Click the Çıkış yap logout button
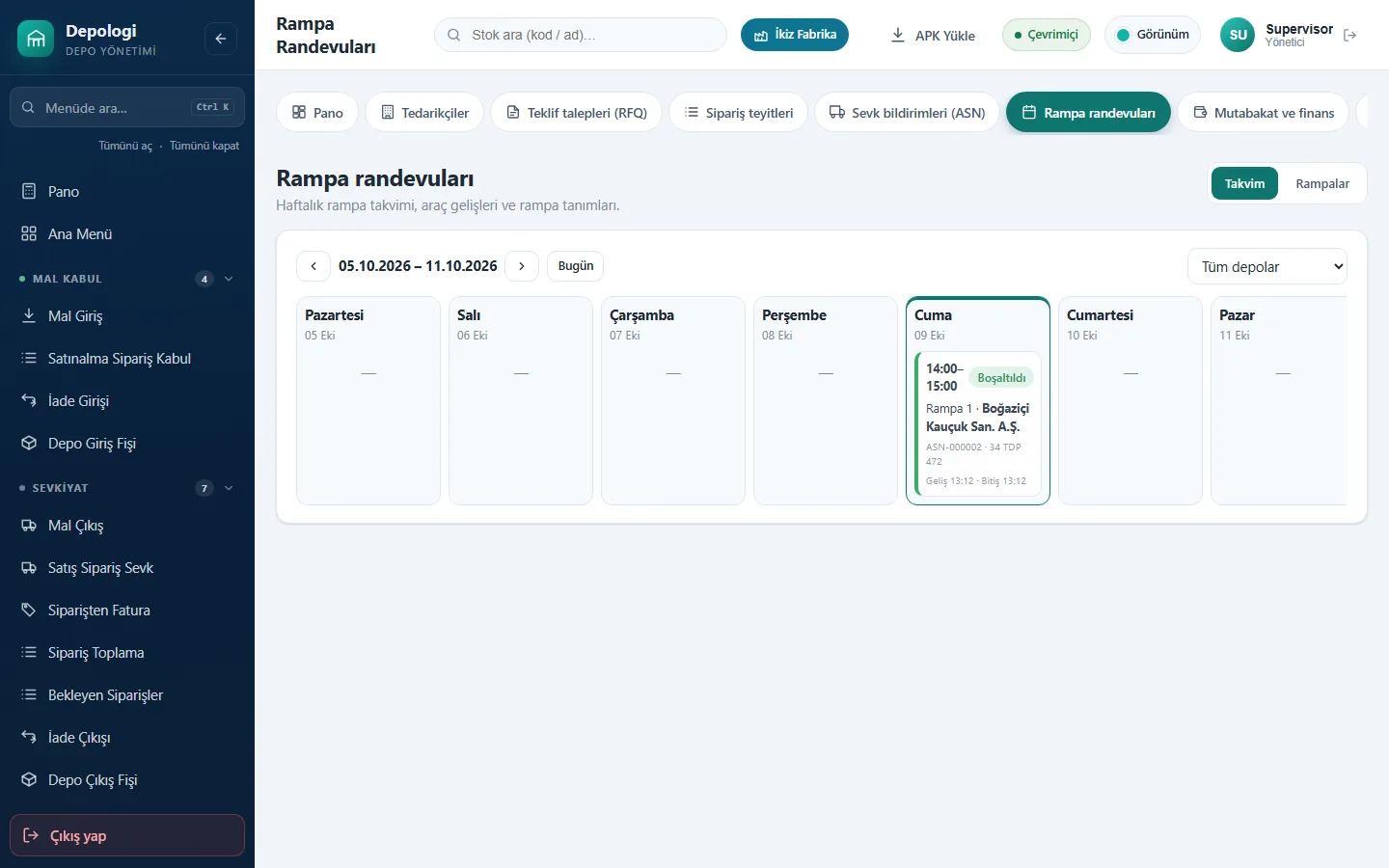Screen dimensions: 1389x868 pyautogui.click(x=127, y=835)
